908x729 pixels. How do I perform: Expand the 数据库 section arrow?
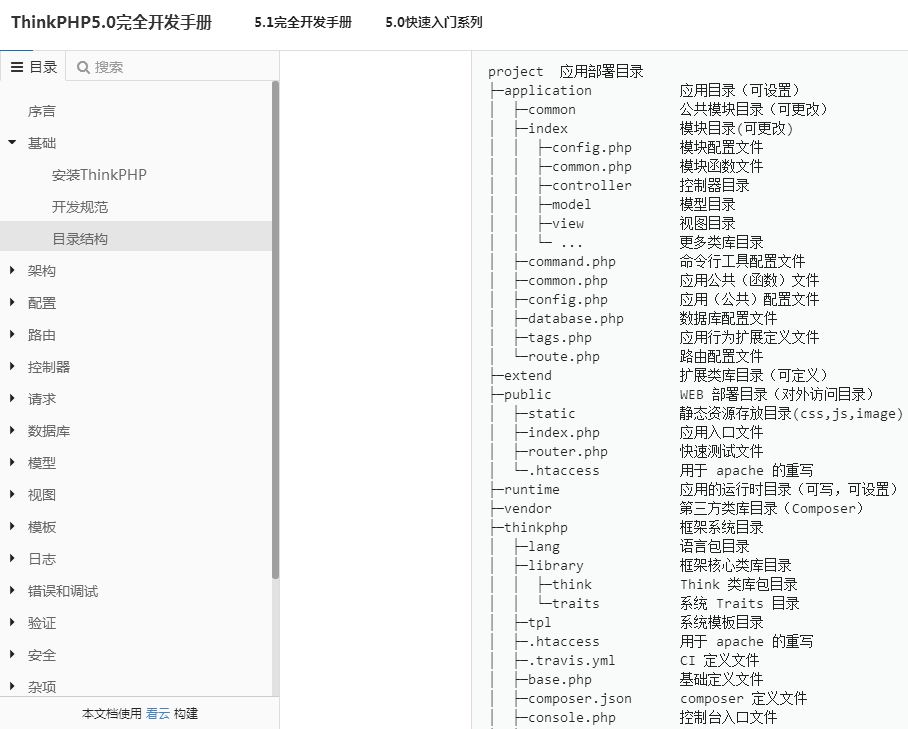(x=12, y=430)
